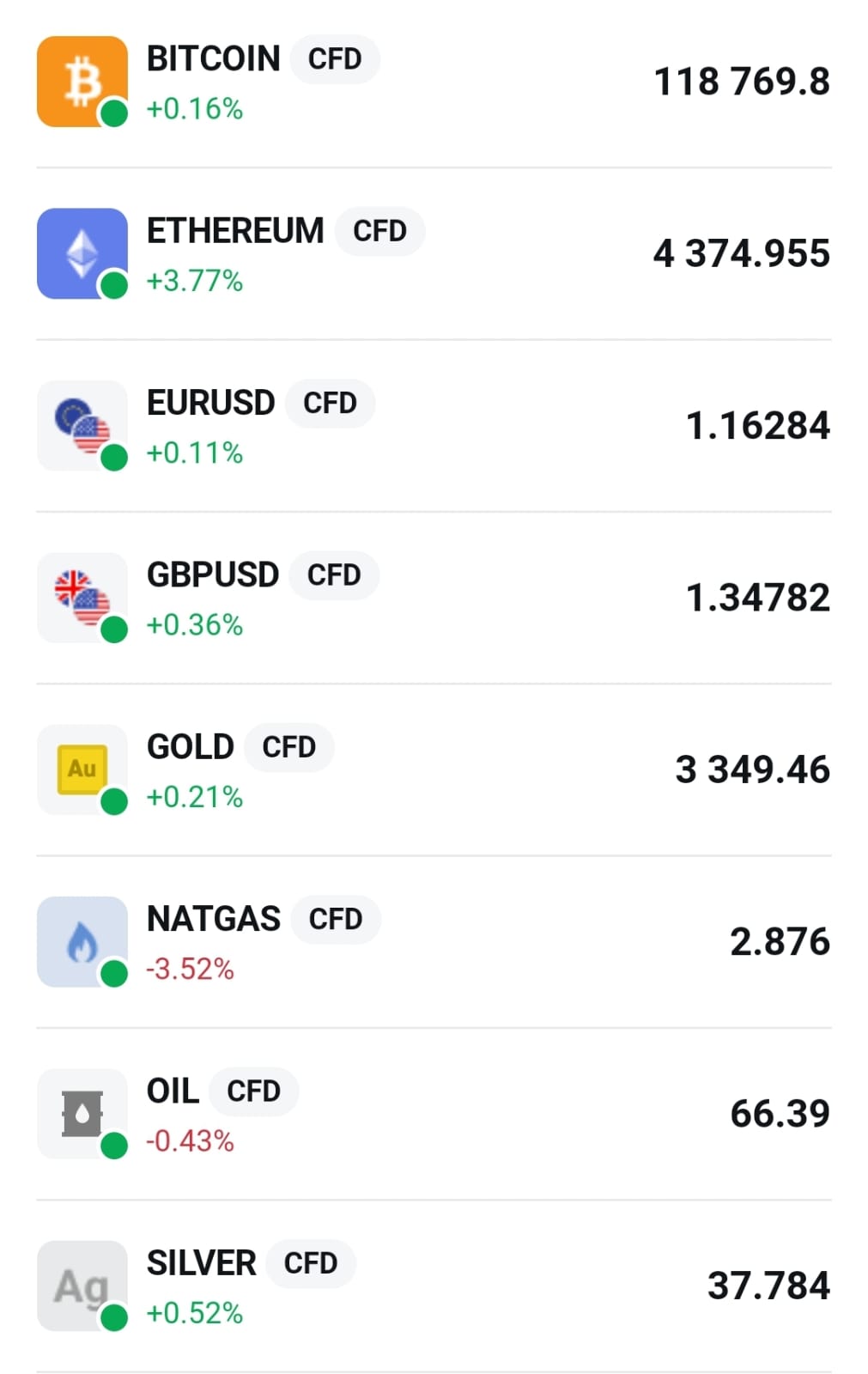Click the CFD tag beside SILVER

point(310,1263)
